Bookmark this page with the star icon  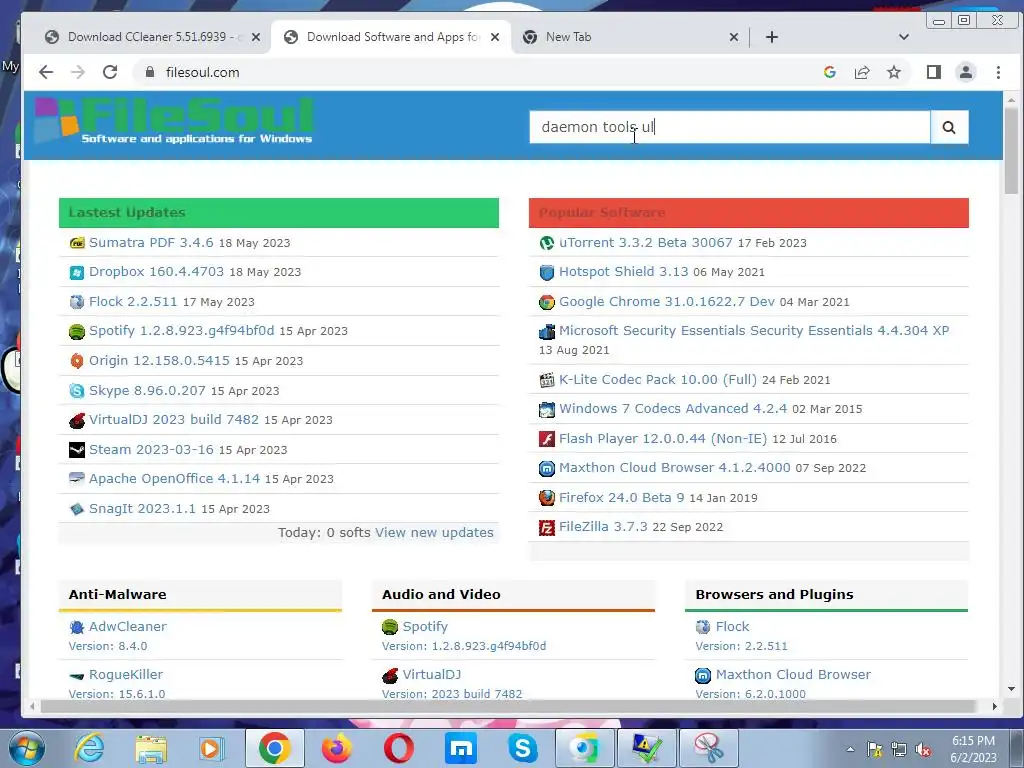point(894,72)
